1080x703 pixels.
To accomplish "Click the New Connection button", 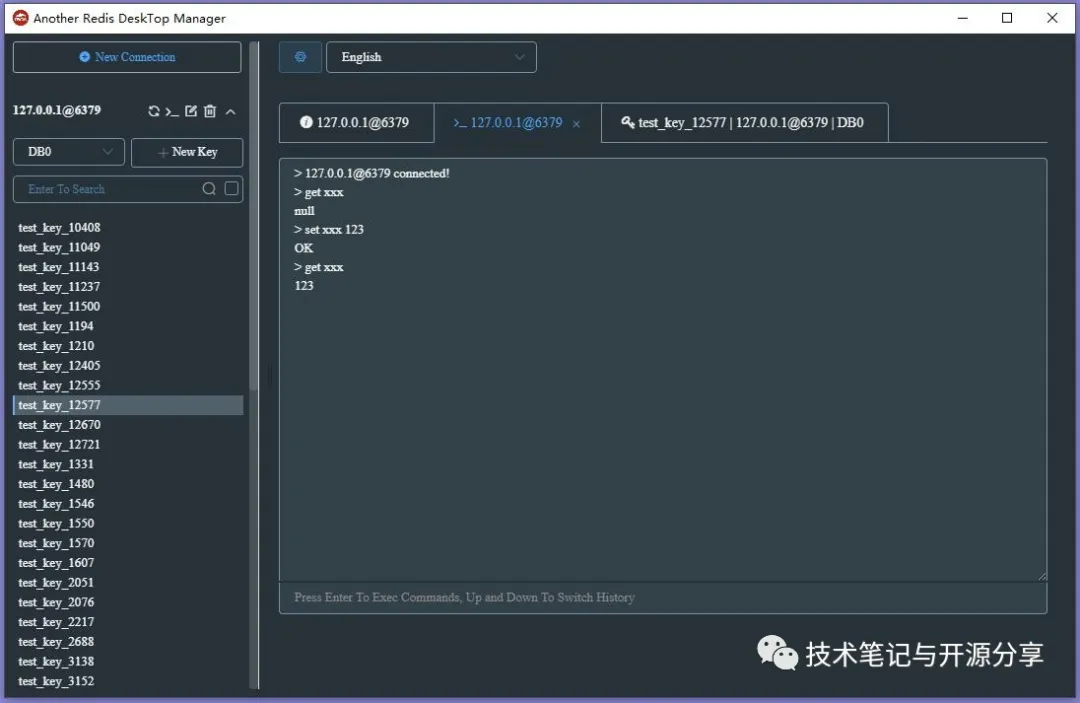I will [127, 57].
